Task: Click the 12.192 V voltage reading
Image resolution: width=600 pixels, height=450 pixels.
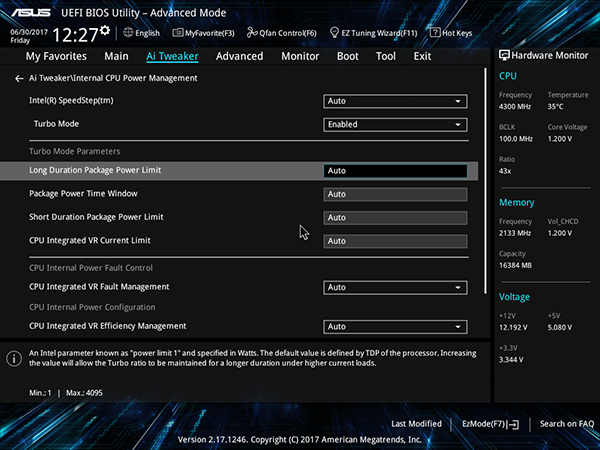Action: coord(513,328)
